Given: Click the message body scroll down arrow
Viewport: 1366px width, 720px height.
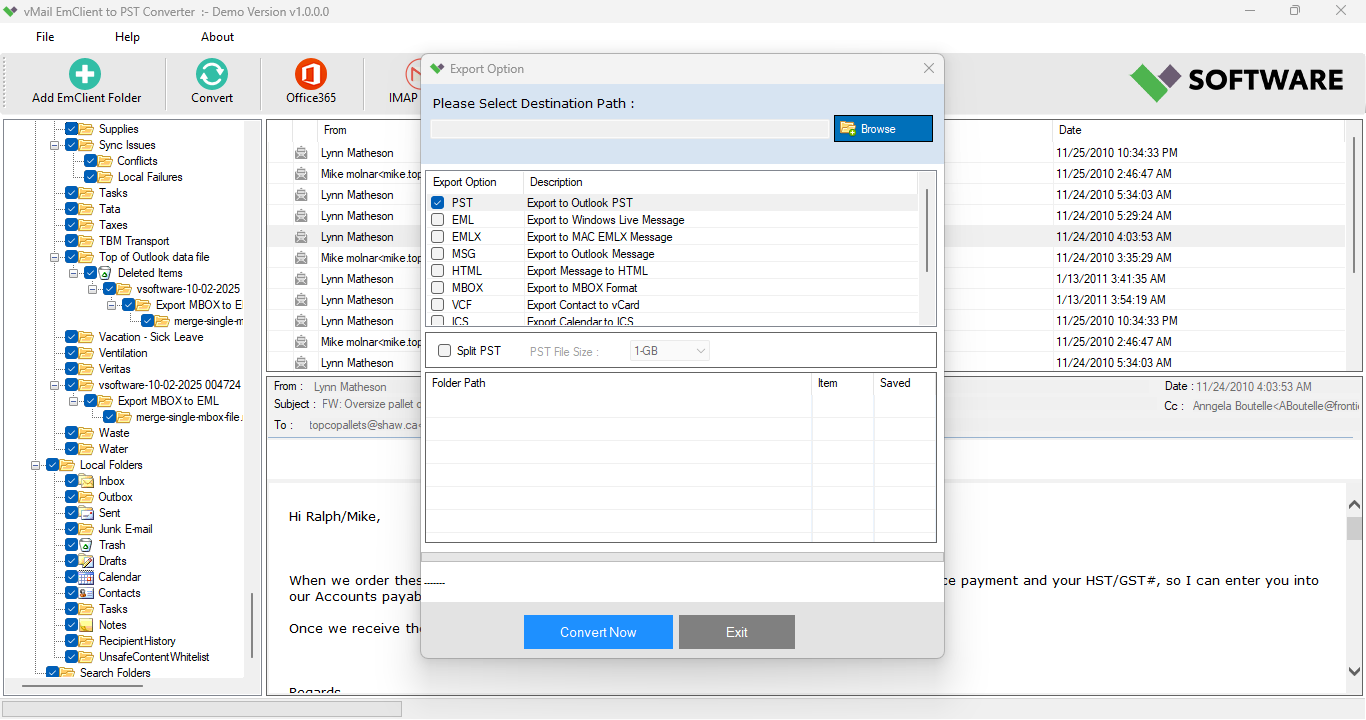Looking at the screenshot, I should (x=1355, y=672).
